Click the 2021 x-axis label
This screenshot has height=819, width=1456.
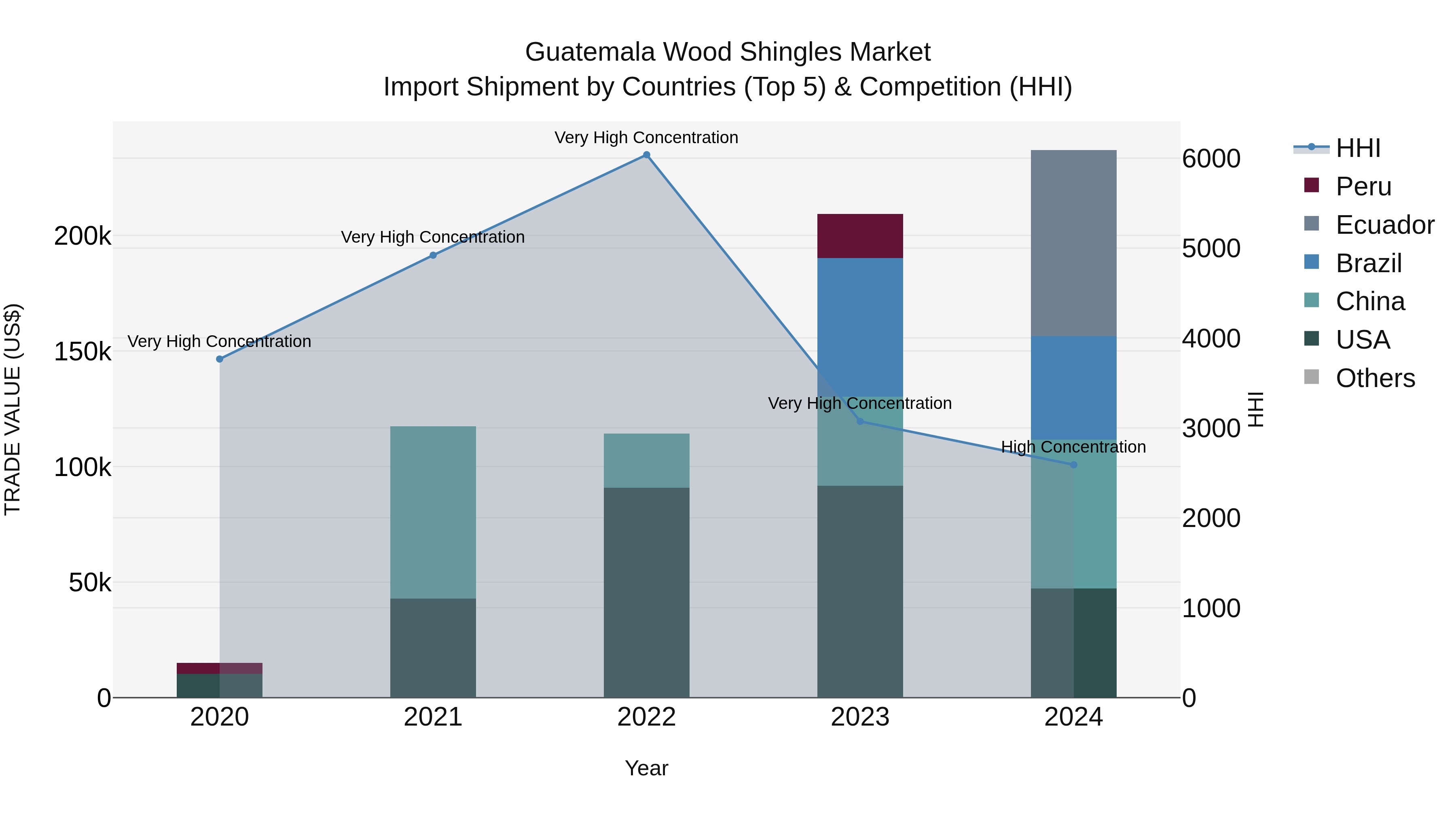point(433,717)
